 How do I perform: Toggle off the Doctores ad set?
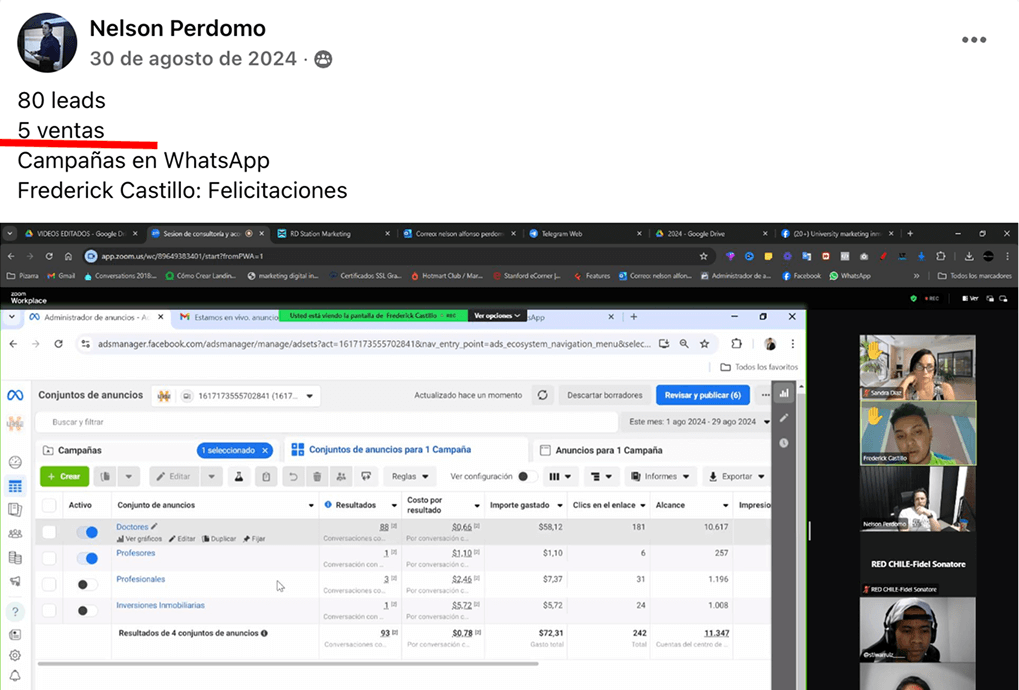[x=87, y=532]
